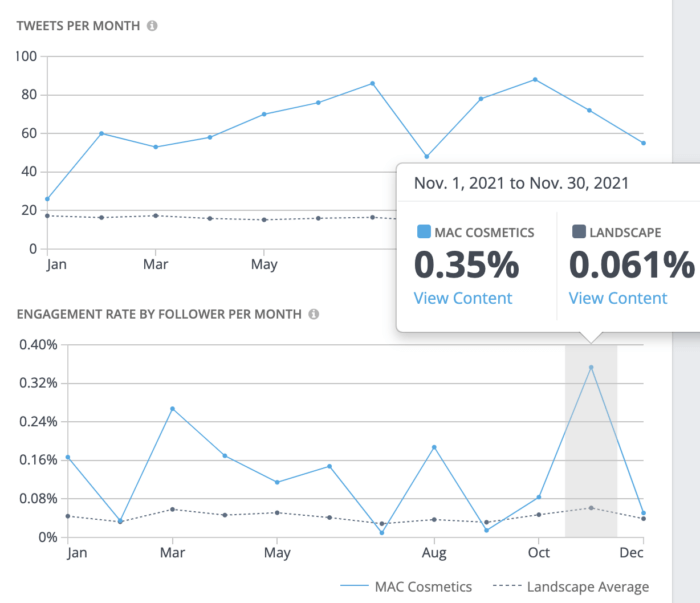
Task: Click the info icon beside Tweets Per Month
Action: point(152,26)
